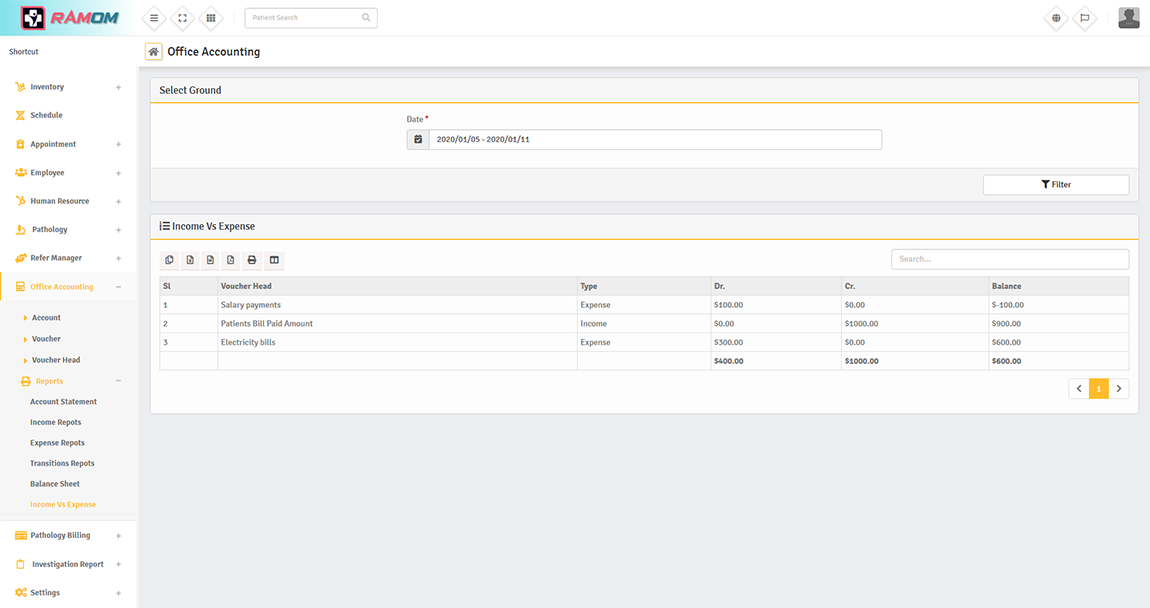This screenshot has width=1150, height=608.
Task: Toggle the sidebar with the hamburger icon
Action: pos(154,18)
